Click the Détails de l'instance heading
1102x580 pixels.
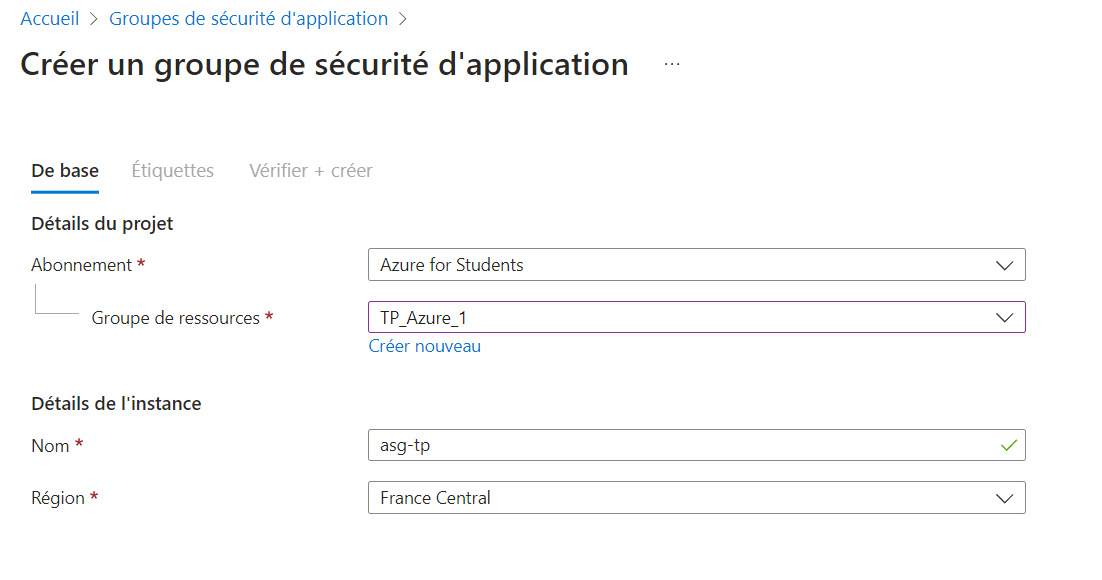point(116,404)
